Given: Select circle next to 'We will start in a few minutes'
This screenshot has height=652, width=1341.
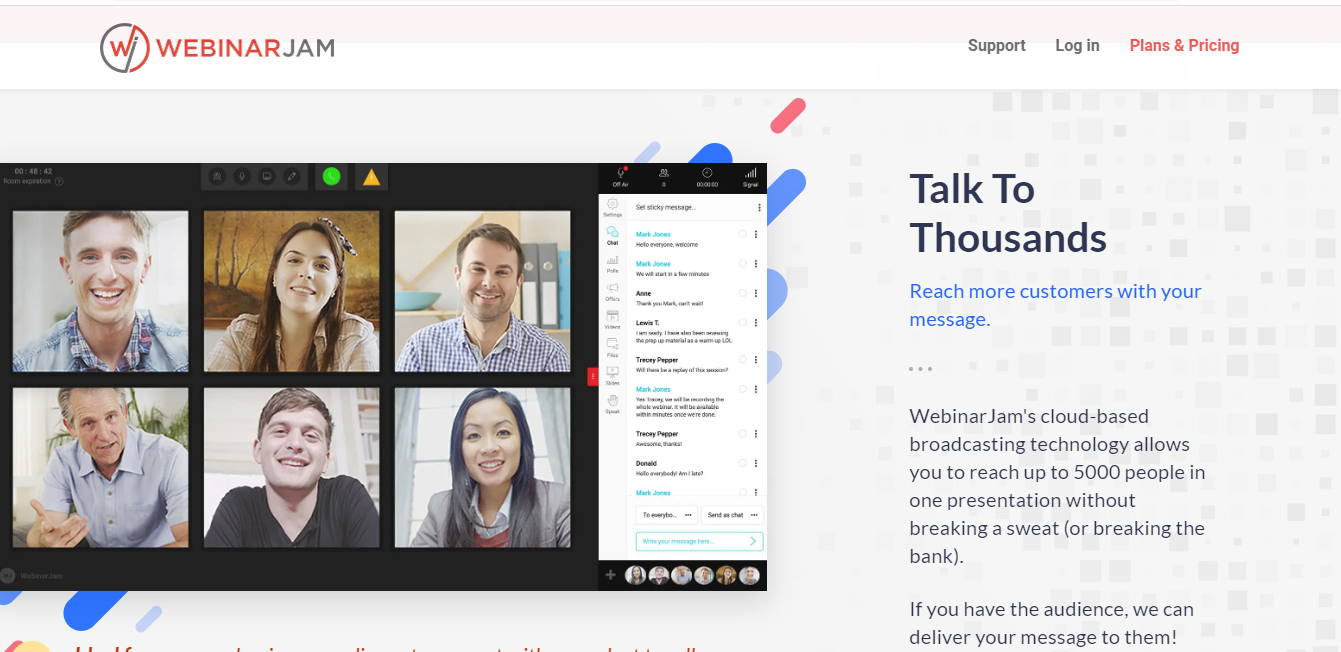Looking at the screenshot, I should pos(742,264).
